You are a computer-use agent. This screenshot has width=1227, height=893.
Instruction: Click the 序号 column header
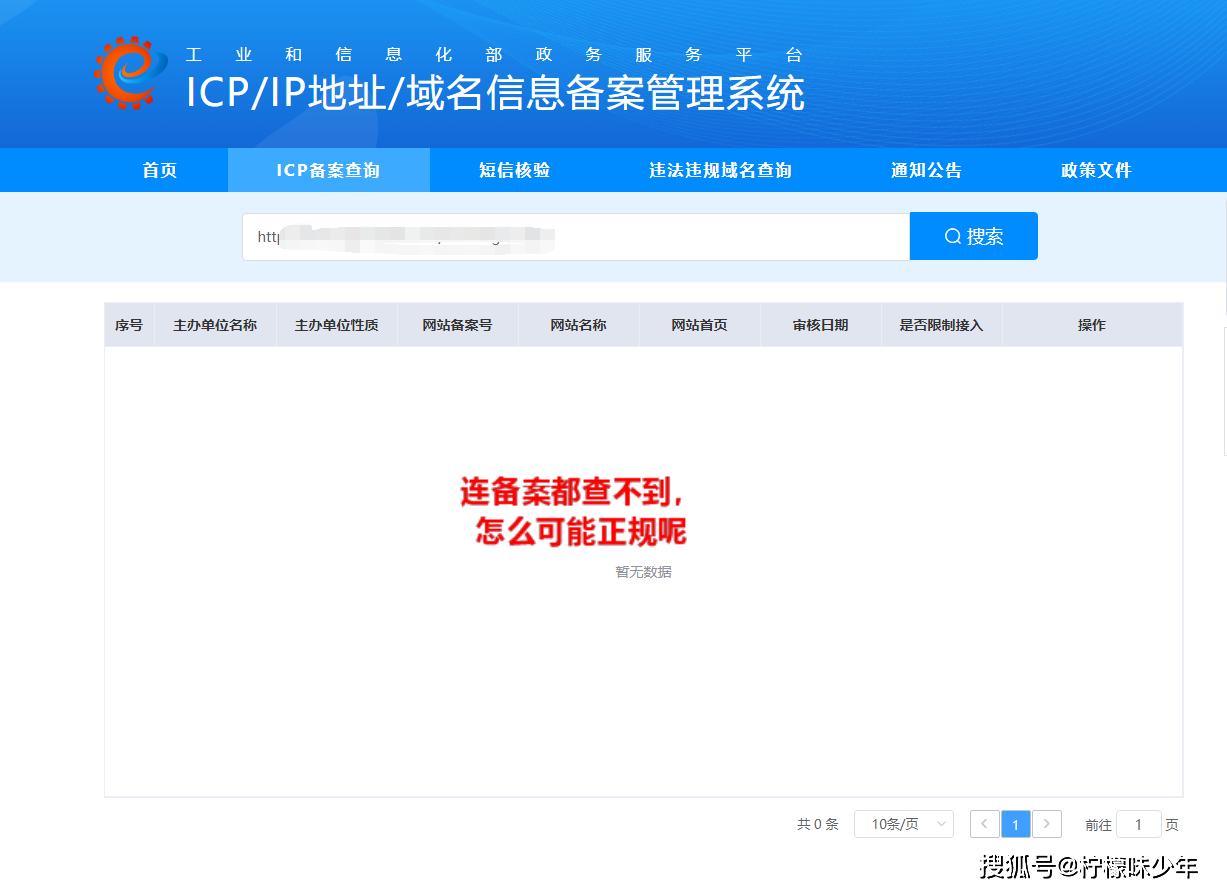pyautogui.click(x=129, y=324)
